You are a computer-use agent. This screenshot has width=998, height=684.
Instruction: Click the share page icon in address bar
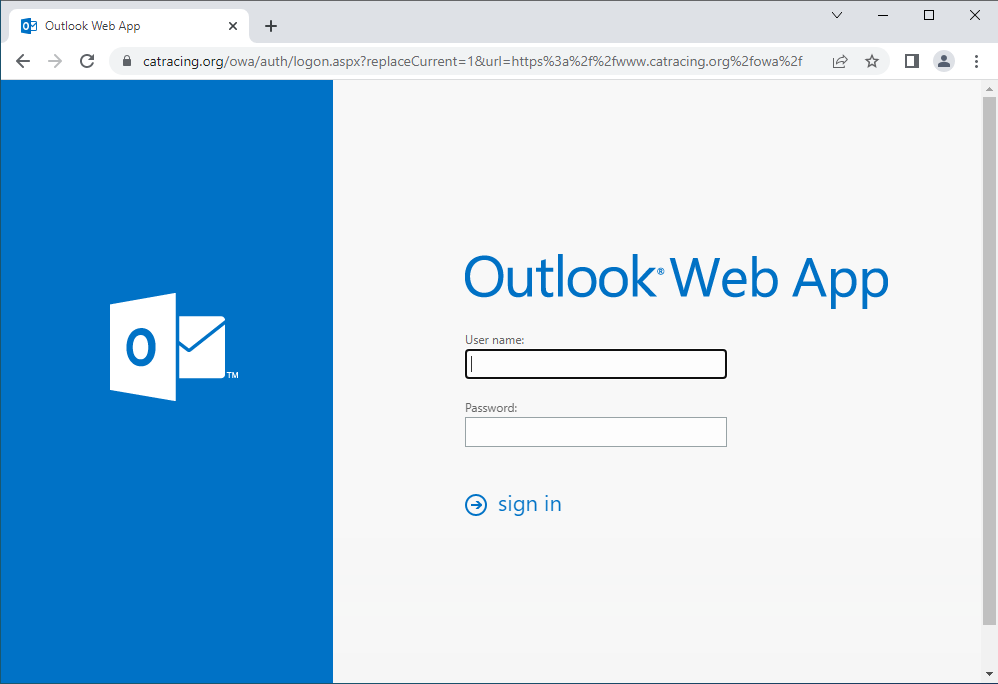click(x=840, y=61)
